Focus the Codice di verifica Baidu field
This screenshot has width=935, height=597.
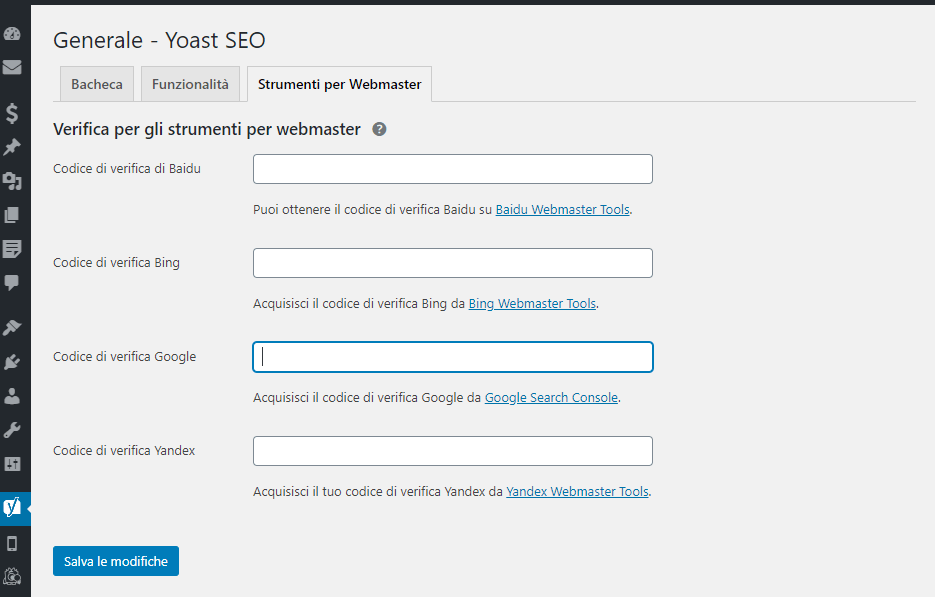click(452, 169)
